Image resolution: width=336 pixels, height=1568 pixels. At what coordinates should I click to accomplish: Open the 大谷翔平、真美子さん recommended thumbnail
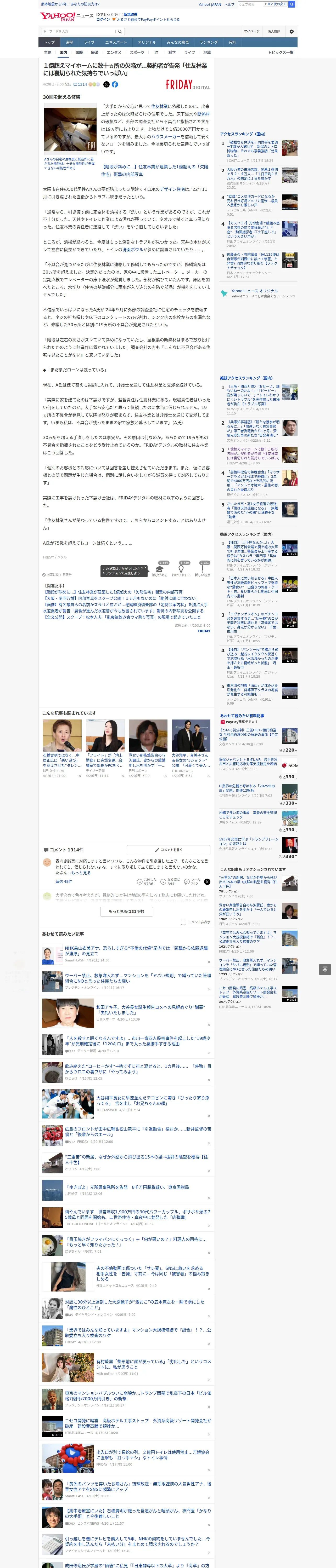(x=191, y=735)
